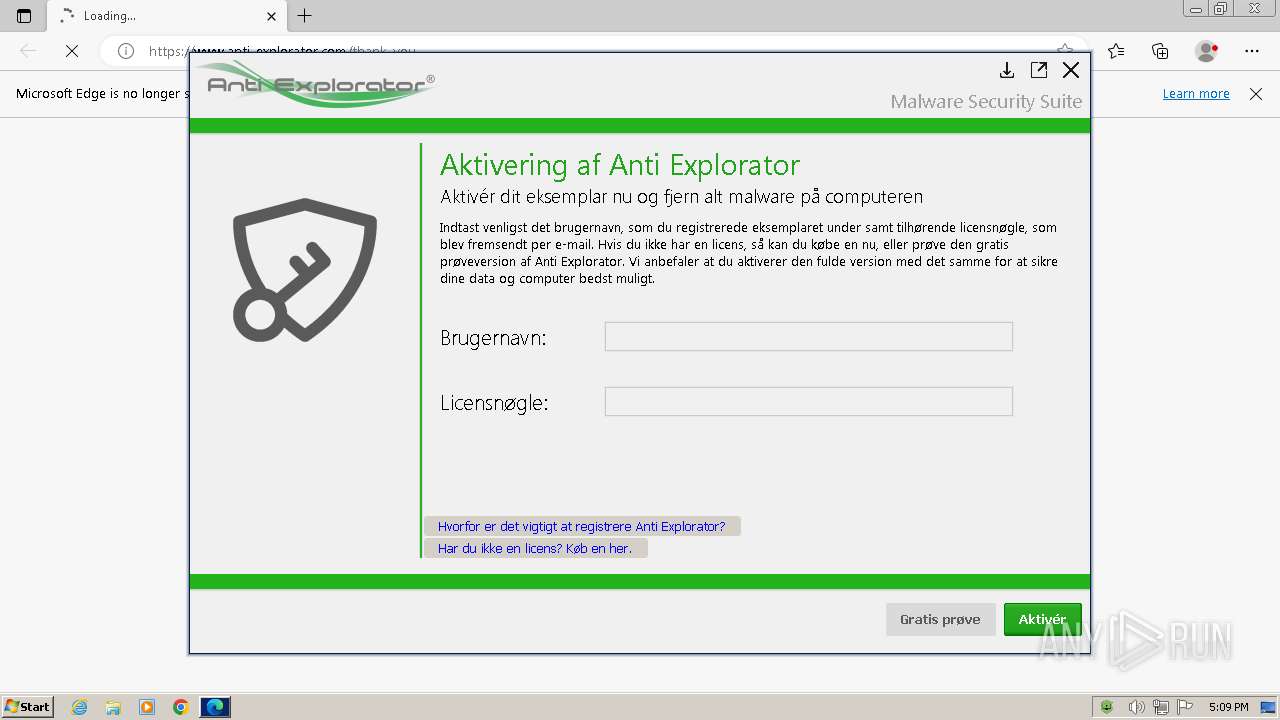This screenshot has height=720, width=1280.
Task: Open a new Edge tab
Action: [x=305, y=15]
